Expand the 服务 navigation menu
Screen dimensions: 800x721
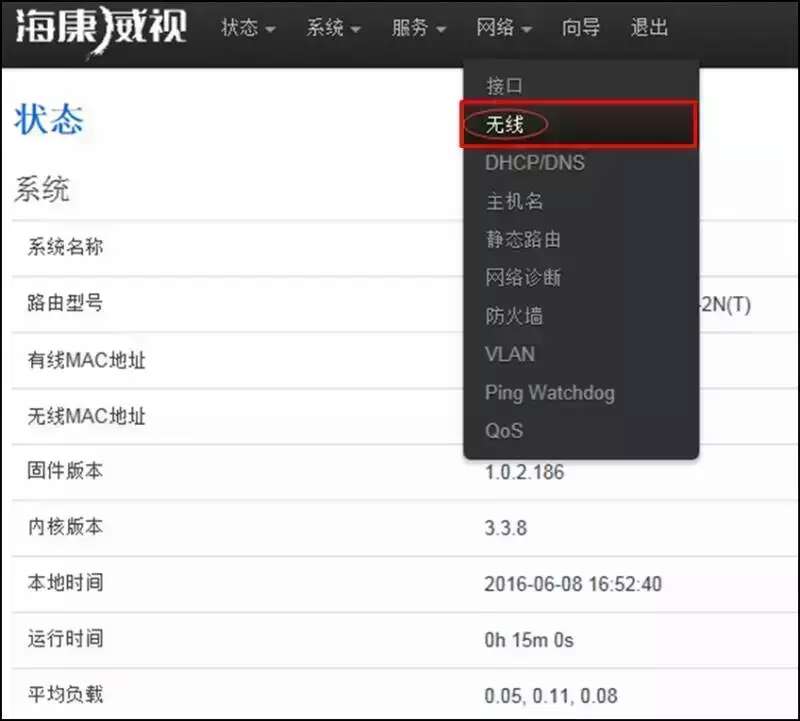(x=419, y=28)
